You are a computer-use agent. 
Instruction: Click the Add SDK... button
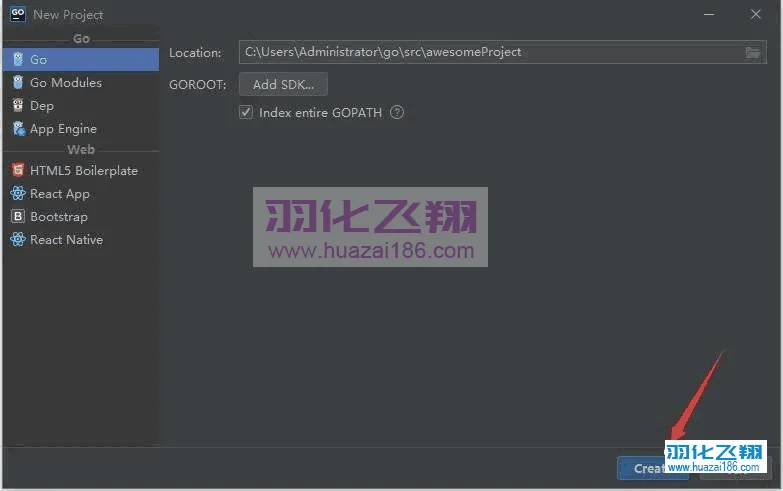(x=283, y=84)
